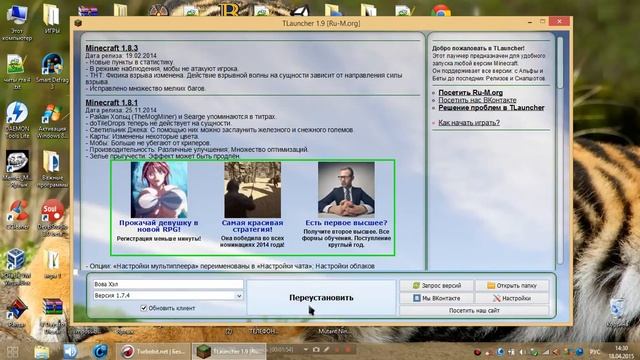This screenshot has height=360, width=640.
Task: Click the nickname field containing Вова Хэл
Action: [168, 284]
